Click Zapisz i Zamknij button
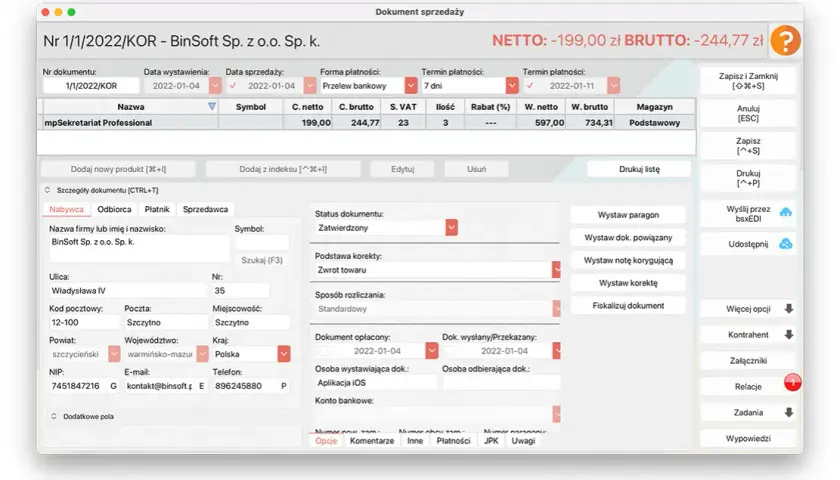The width and height of the screenshot is (840, 480). click(x=748, y=81)
